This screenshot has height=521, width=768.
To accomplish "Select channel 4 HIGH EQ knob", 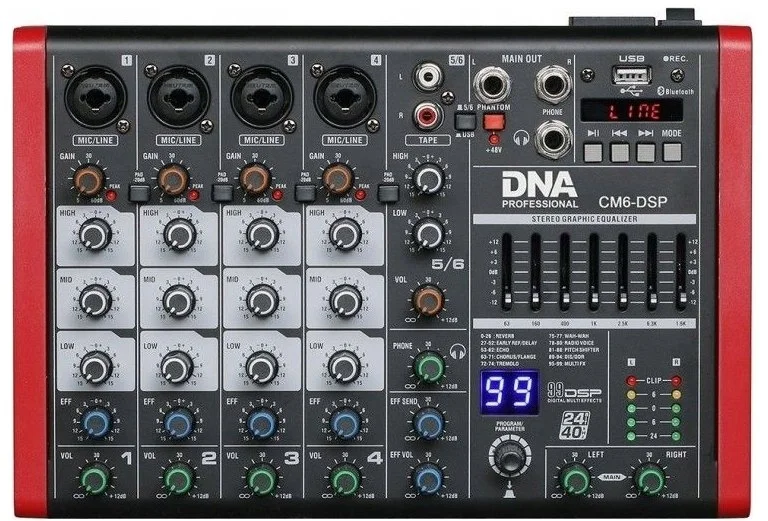I will point(345,235).
